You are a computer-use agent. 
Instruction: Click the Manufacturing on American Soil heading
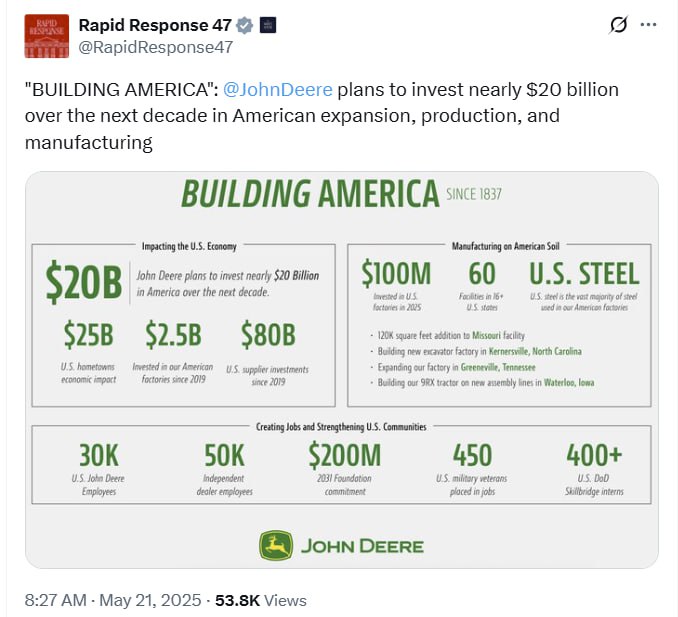pyautogui.click(x=505, y=246)
